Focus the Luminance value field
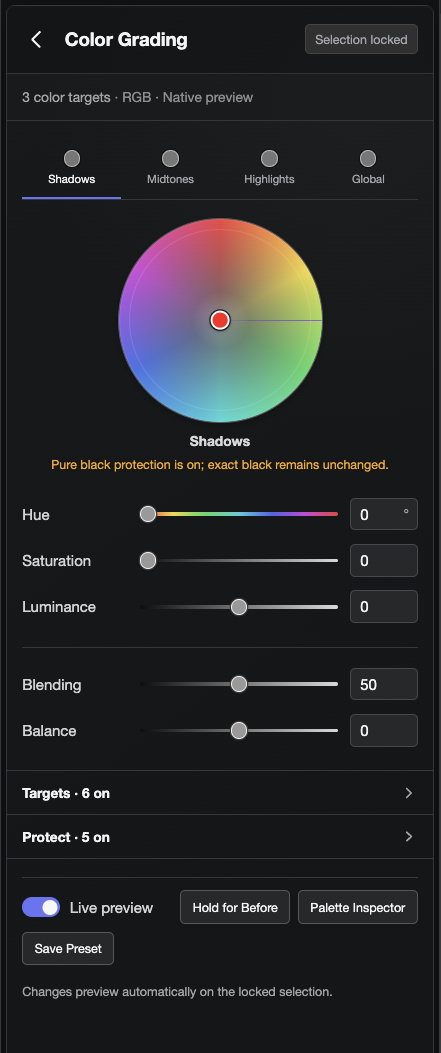 pos(384,606)
